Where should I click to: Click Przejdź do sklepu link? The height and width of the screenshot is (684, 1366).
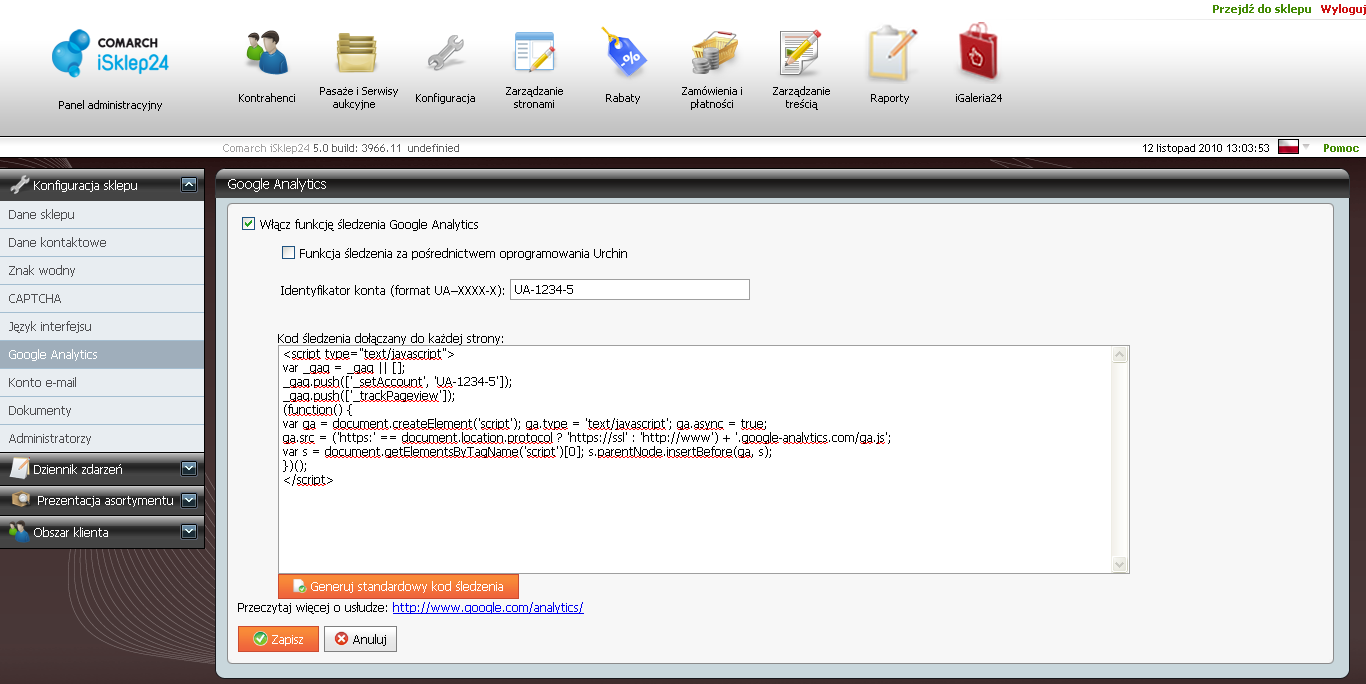click(x=1261, y=8)
